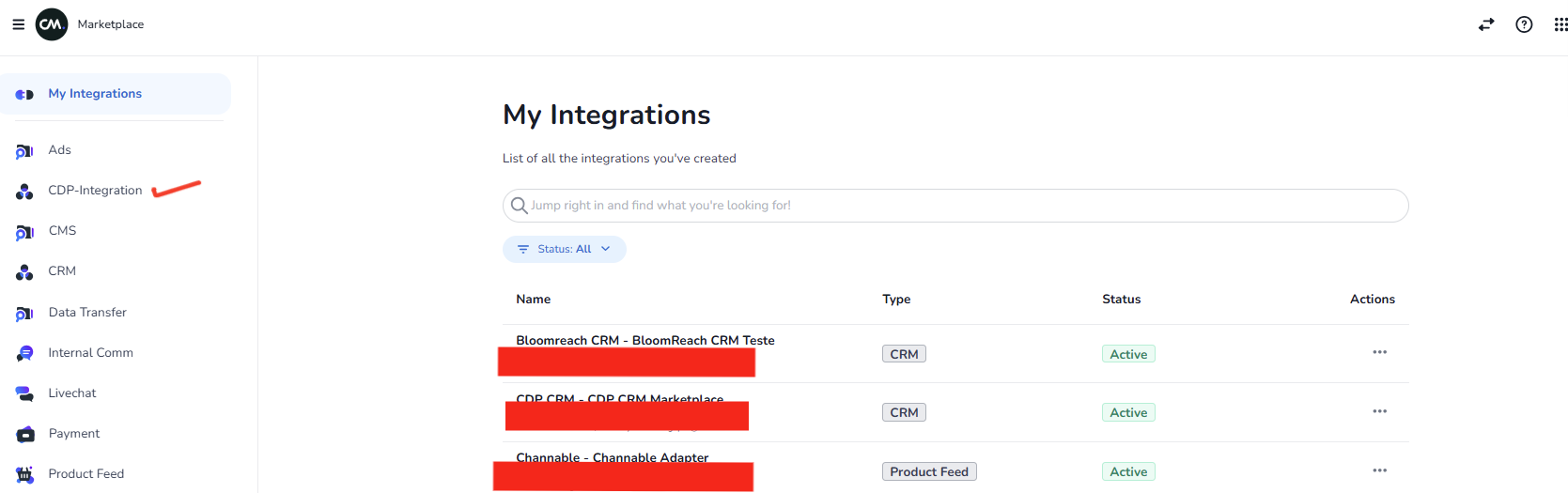Click the CRM sidebar category icon
Image resolution: width=1568 pixels, height=493 pixels.
click(24, 272)
